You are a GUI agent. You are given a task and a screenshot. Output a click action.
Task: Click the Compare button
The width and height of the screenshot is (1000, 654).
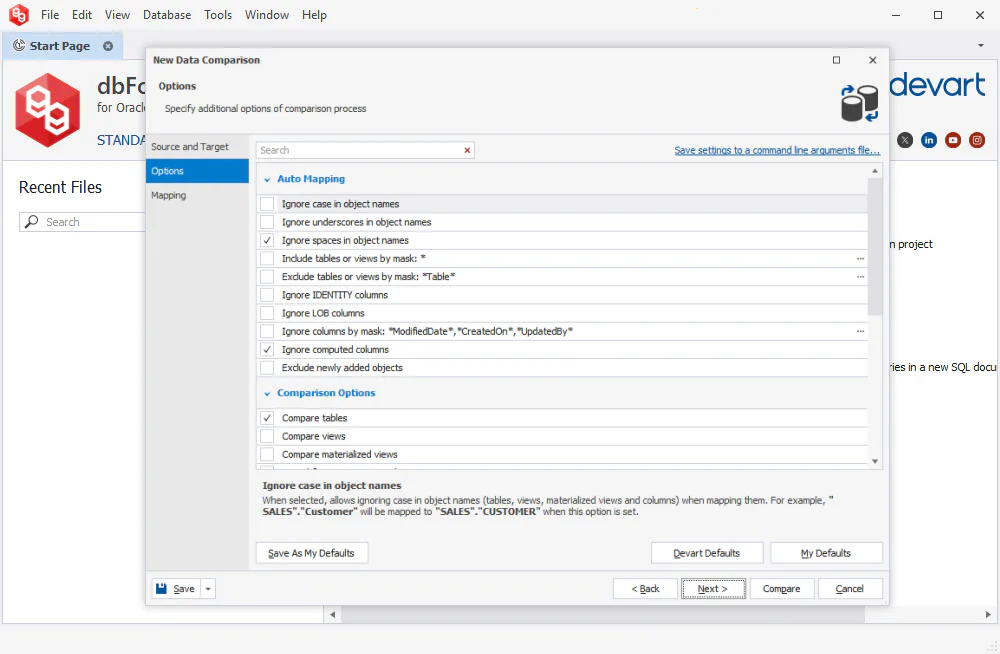[781, 588]
